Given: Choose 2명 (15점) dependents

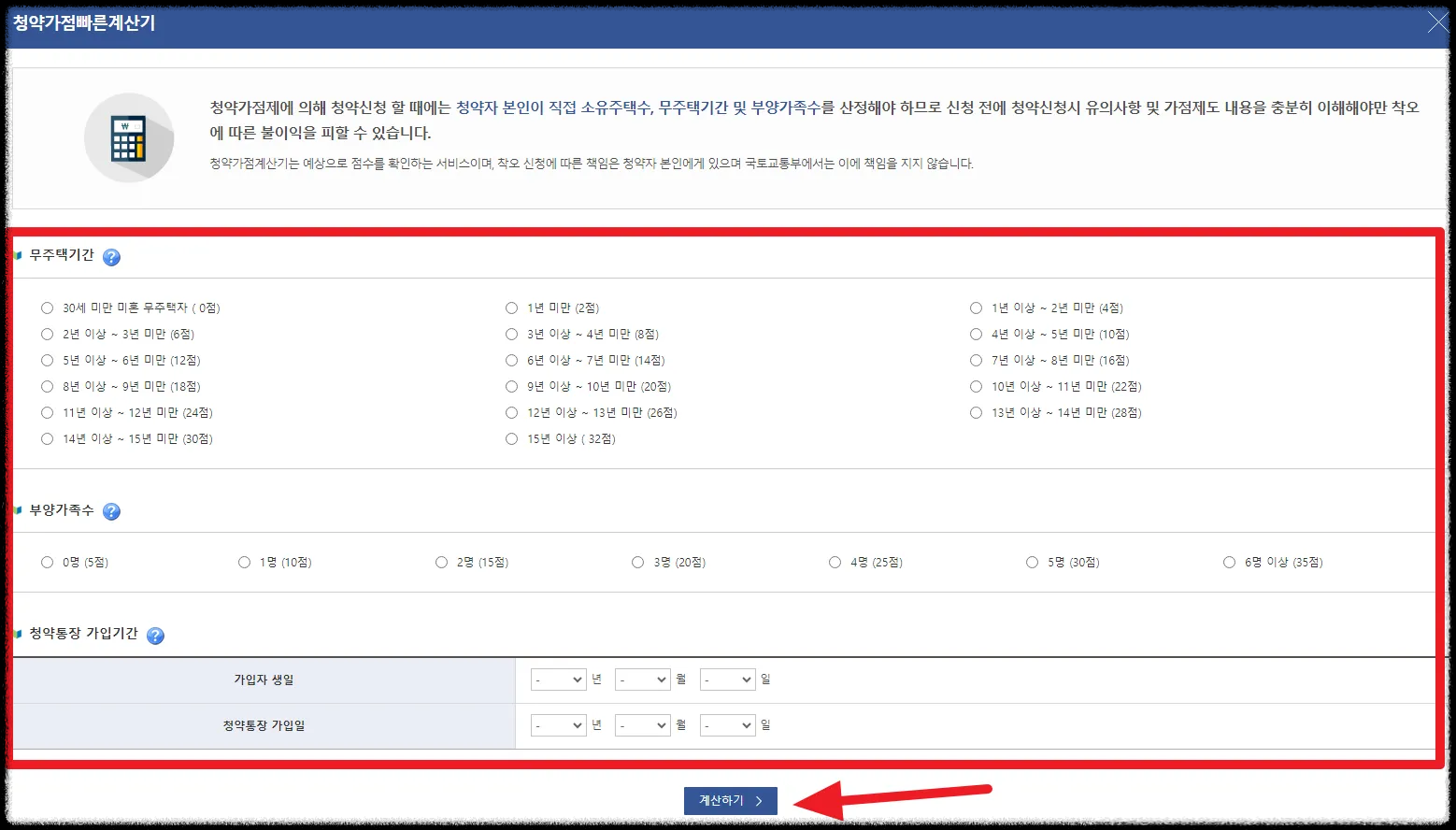Looking at the screenshot, I should [x=441, y=562].
